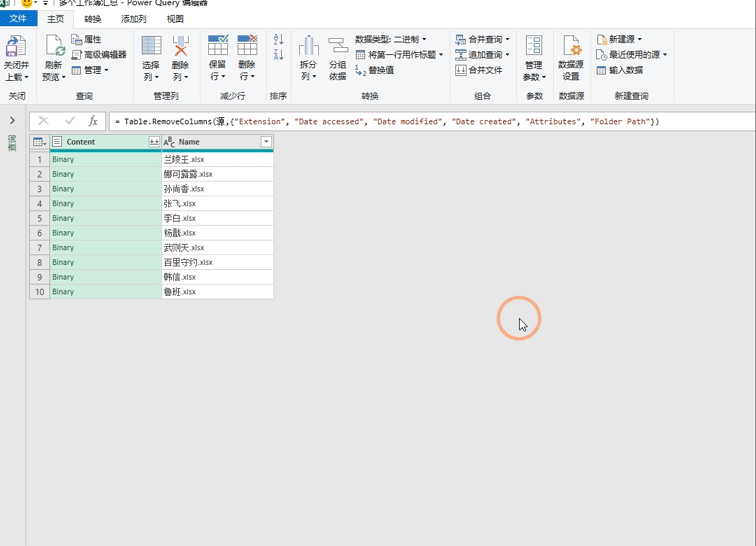Open the Append Queries (追加查询) dropdown
Image resolution: width=756 pixels, height=546 pixels.
(x=482, y=55)
